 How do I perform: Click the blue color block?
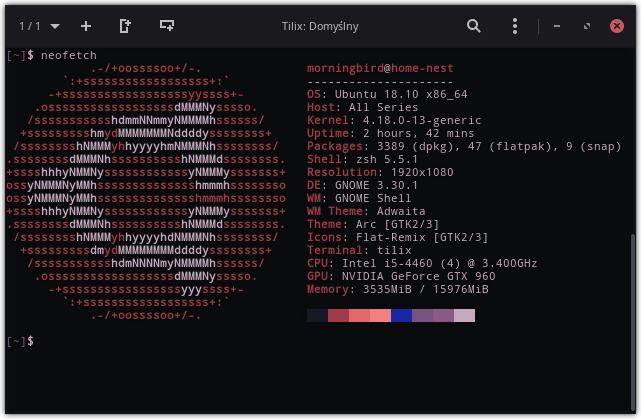coord(401,316)
